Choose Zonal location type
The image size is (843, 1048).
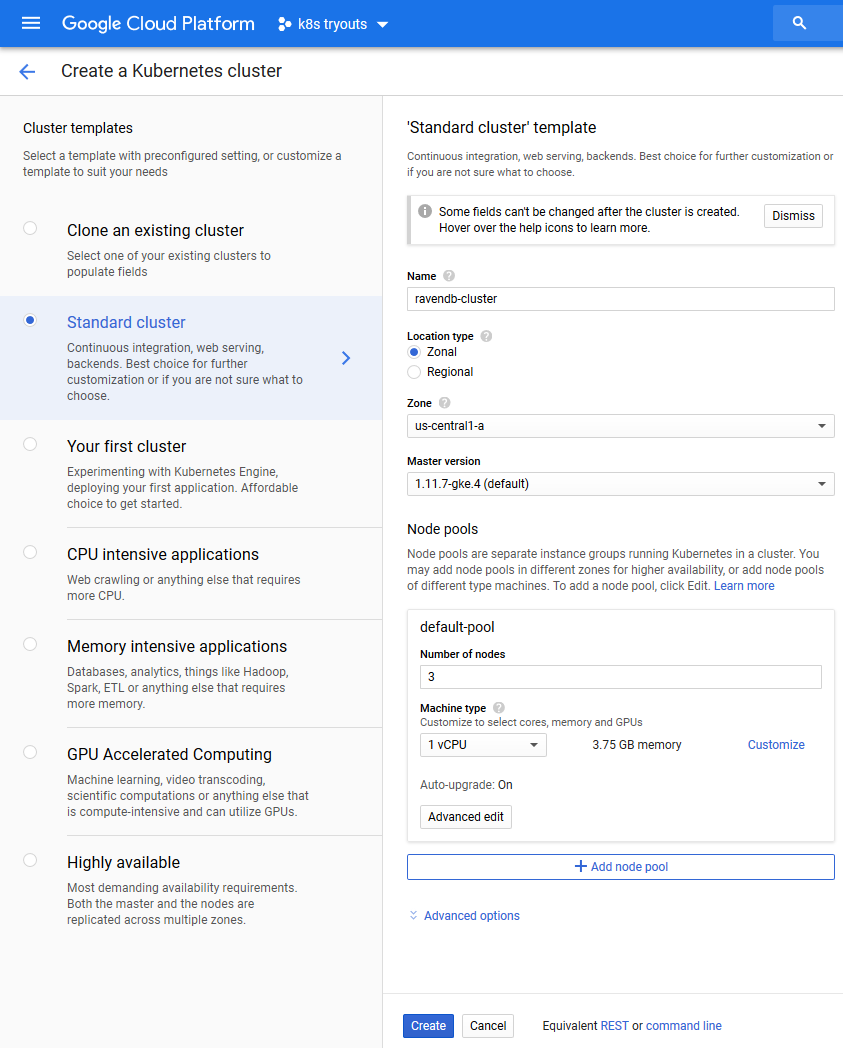point(414,352)
